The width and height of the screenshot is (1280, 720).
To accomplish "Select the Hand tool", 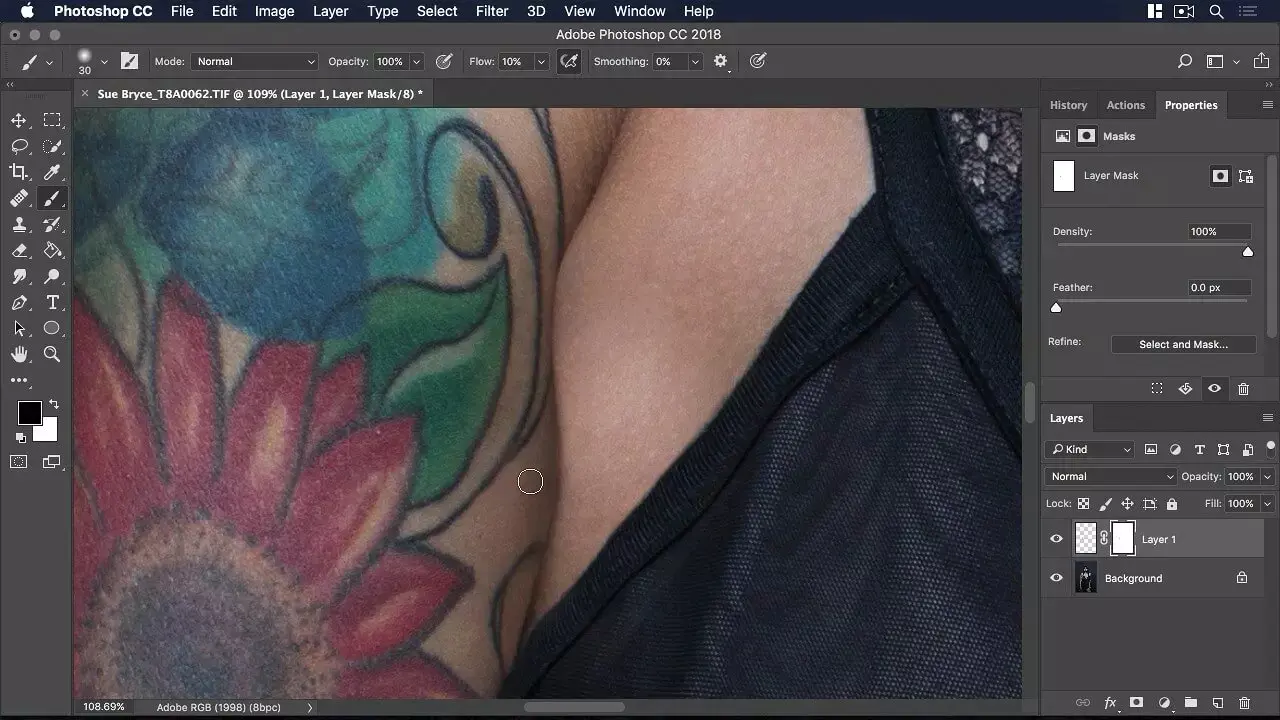I will click(19, 354).
